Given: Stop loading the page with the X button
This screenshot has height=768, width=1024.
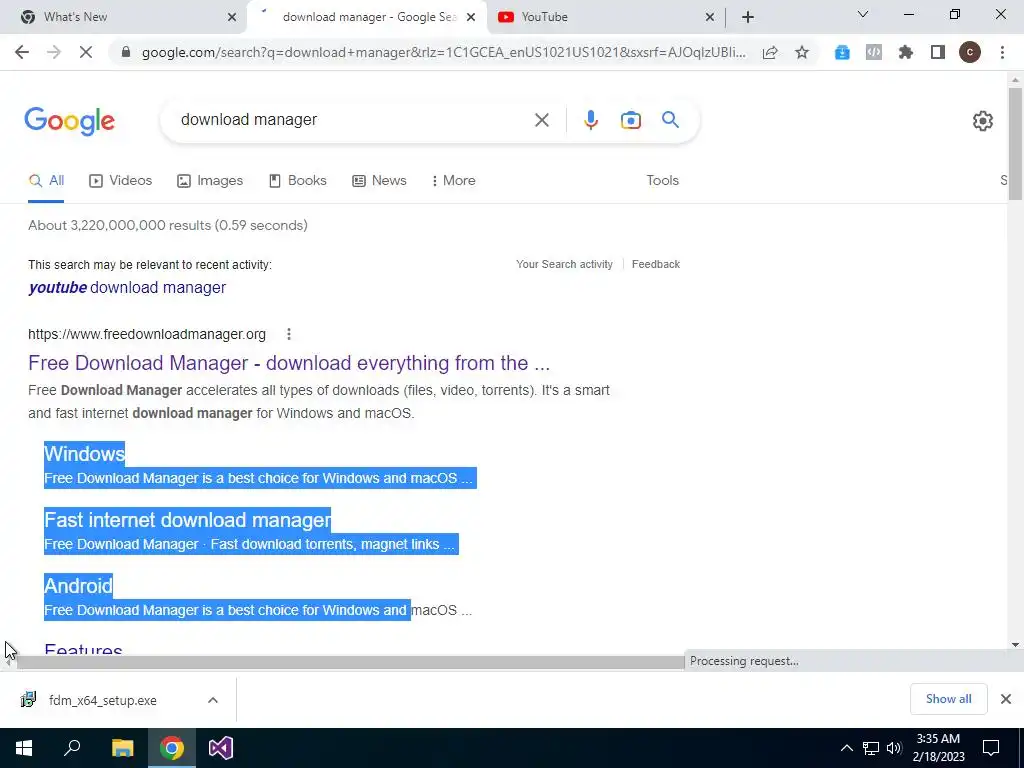Looking at the screenshot, I should pyautogui.click(x=86, y=52).
